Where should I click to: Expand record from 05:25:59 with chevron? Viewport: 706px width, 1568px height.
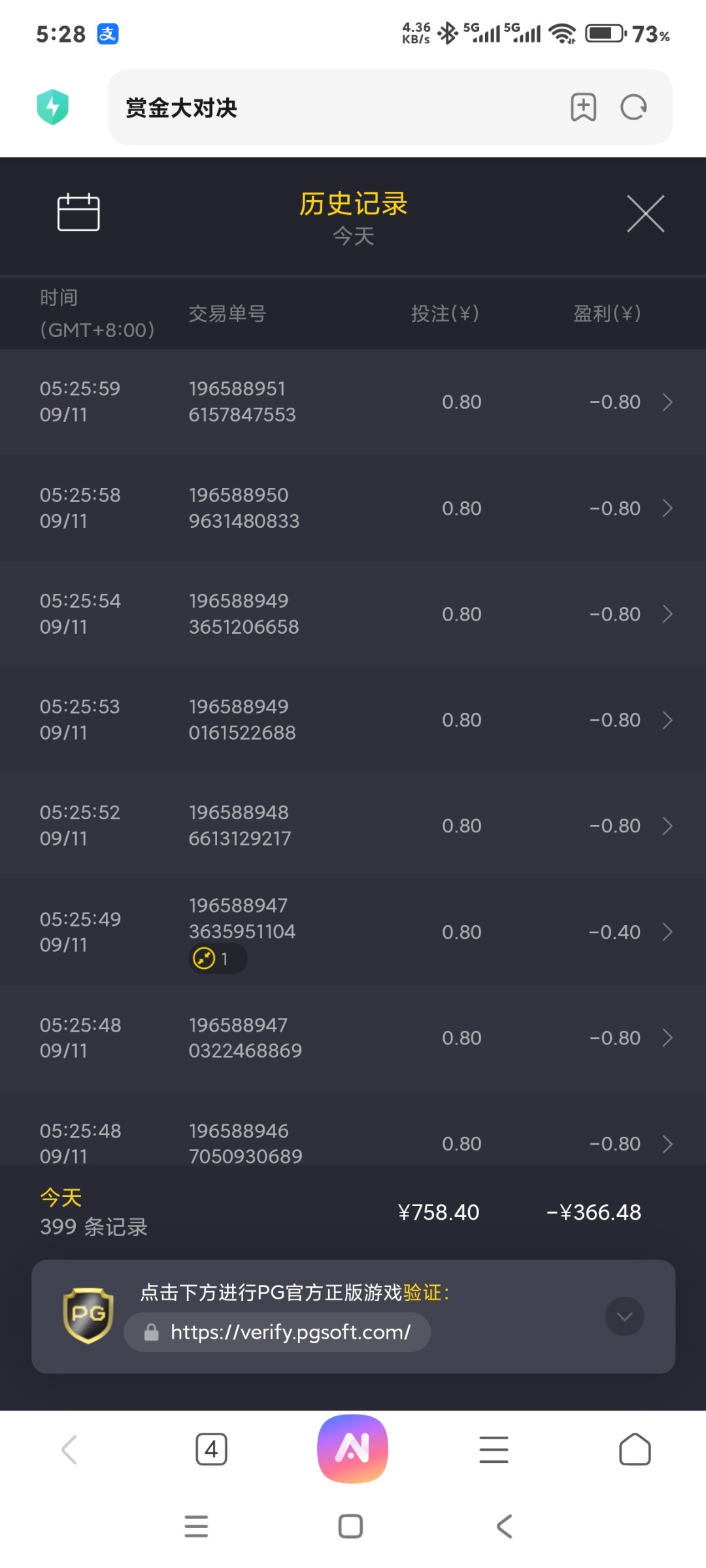pos(667,402)
